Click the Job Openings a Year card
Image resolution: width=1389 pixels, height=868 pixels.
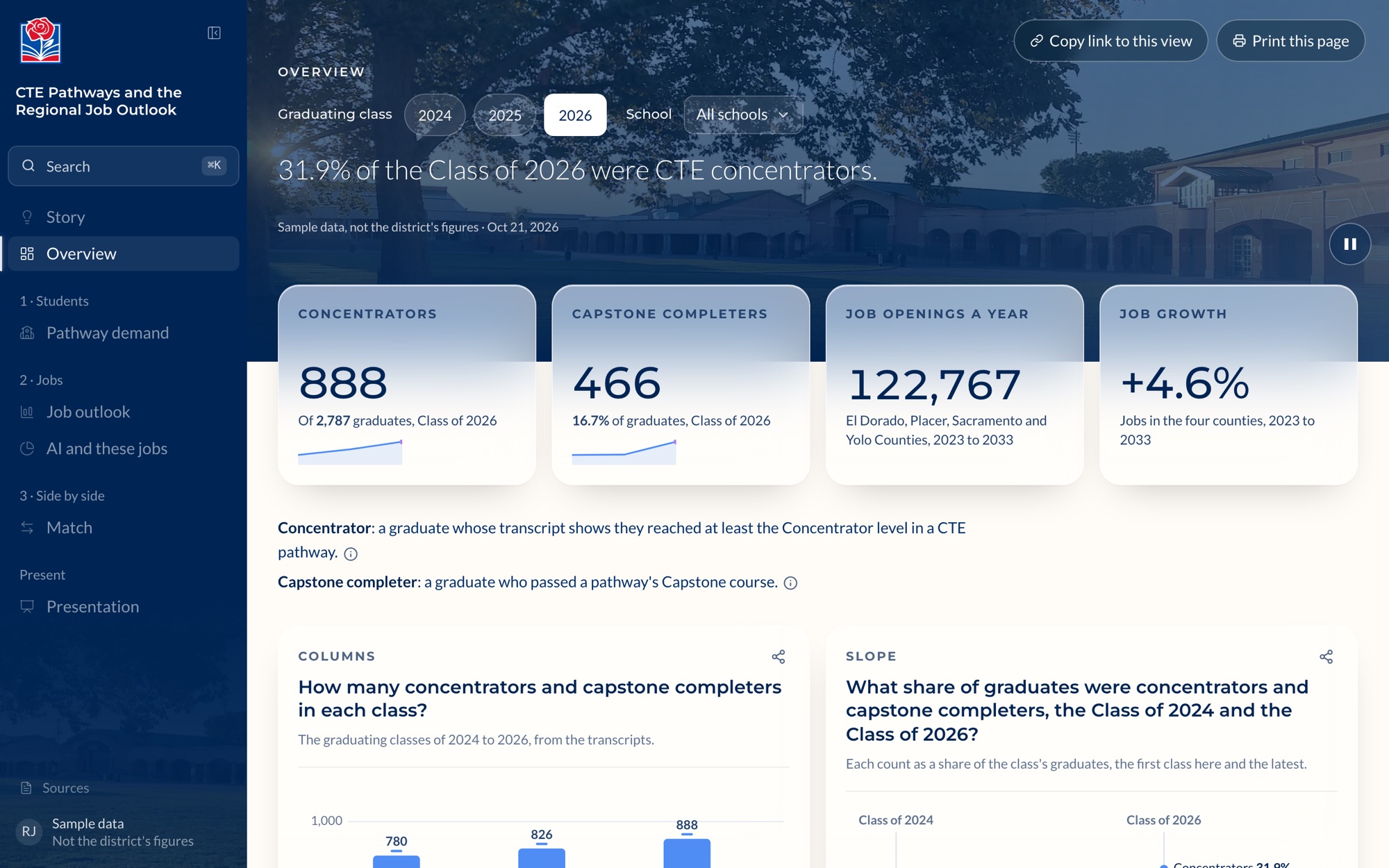pyautogui.click(x=954, y=385)
